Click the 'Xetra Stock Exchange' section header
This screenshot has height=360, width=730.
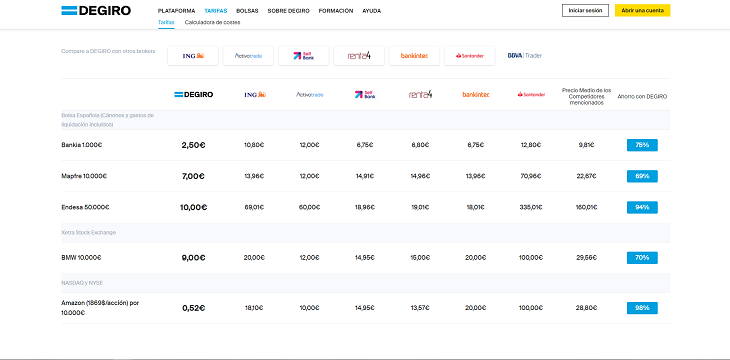(88, 232)
